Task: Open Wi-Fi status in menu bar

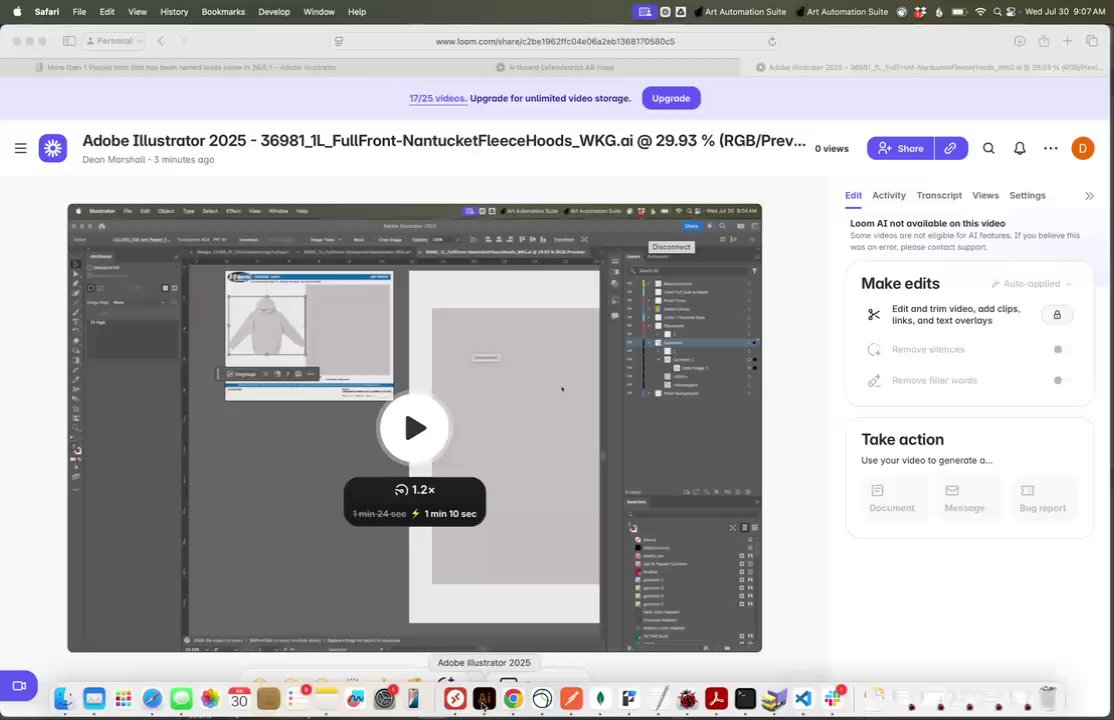Action: (980, 11)
